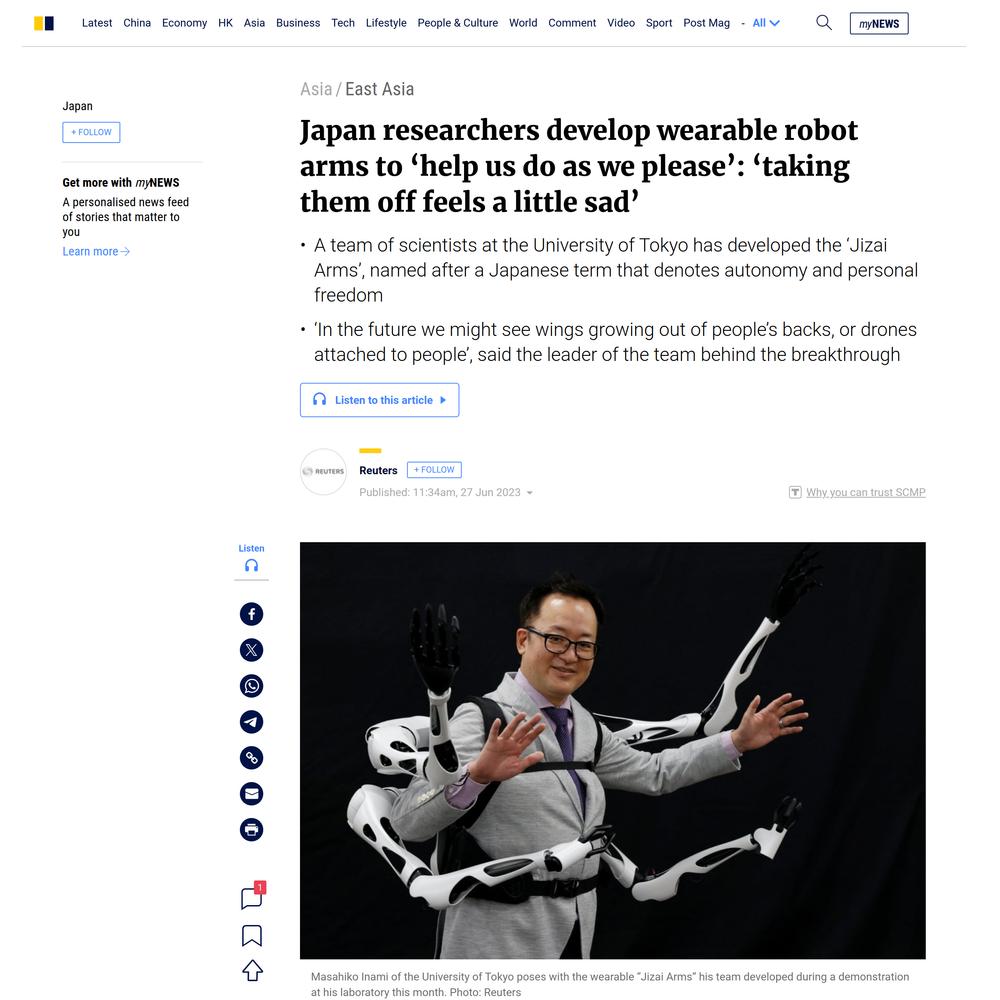Viewport: 1000px width, 1000px height.
Task: Follow Reuters author
Action: 434,469
